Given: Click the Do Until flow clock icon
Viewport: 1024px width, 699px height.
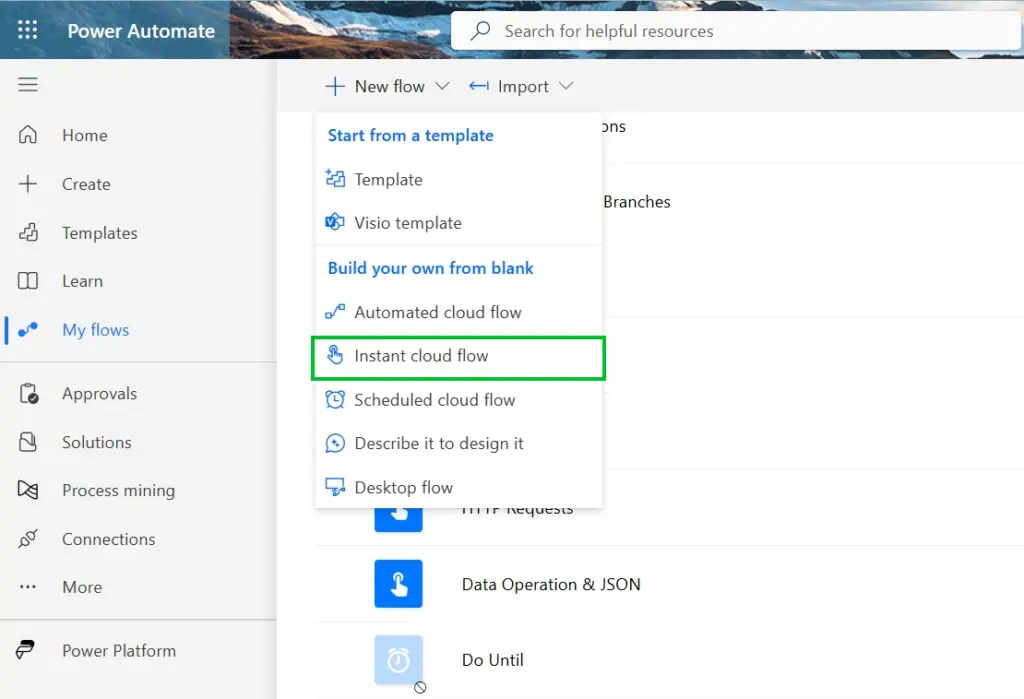Looking at the screenshot, I should click(x=398, y=660).
